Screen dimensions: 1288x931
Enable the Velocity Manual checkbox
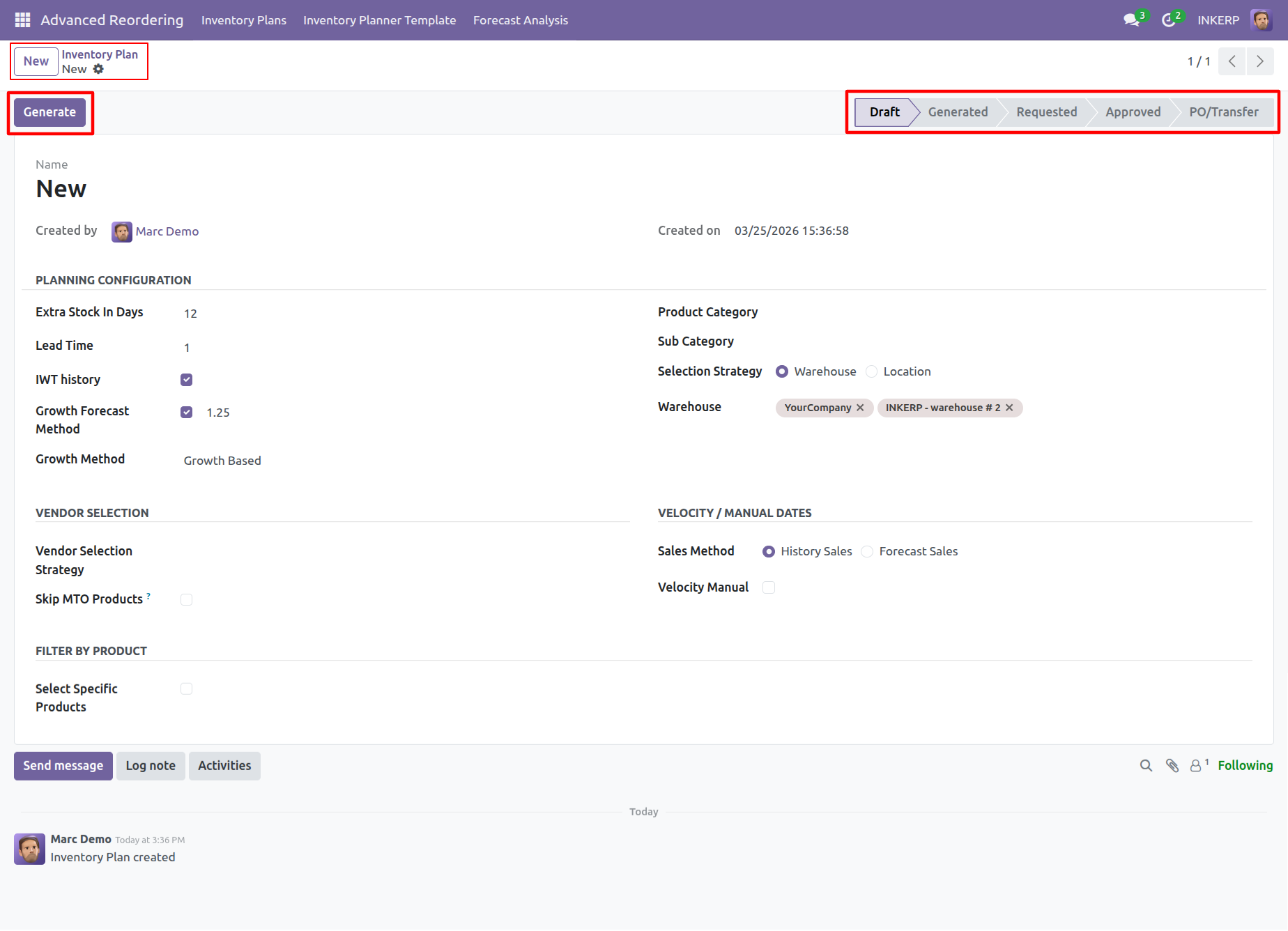click(x=769, y=587)
